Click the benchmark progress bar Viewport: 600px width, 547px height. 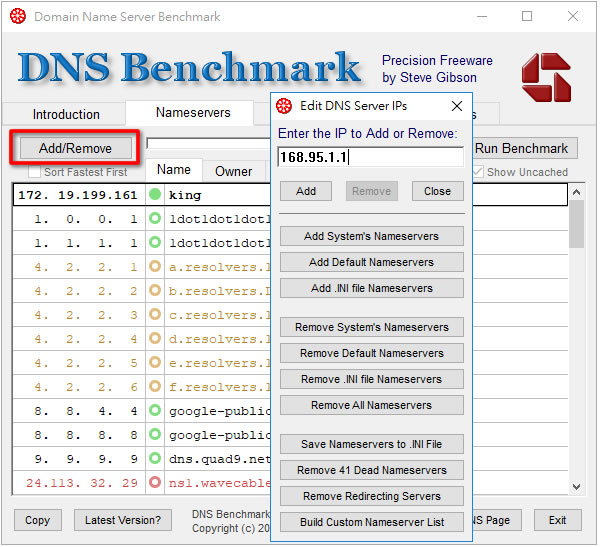(209, 144)
